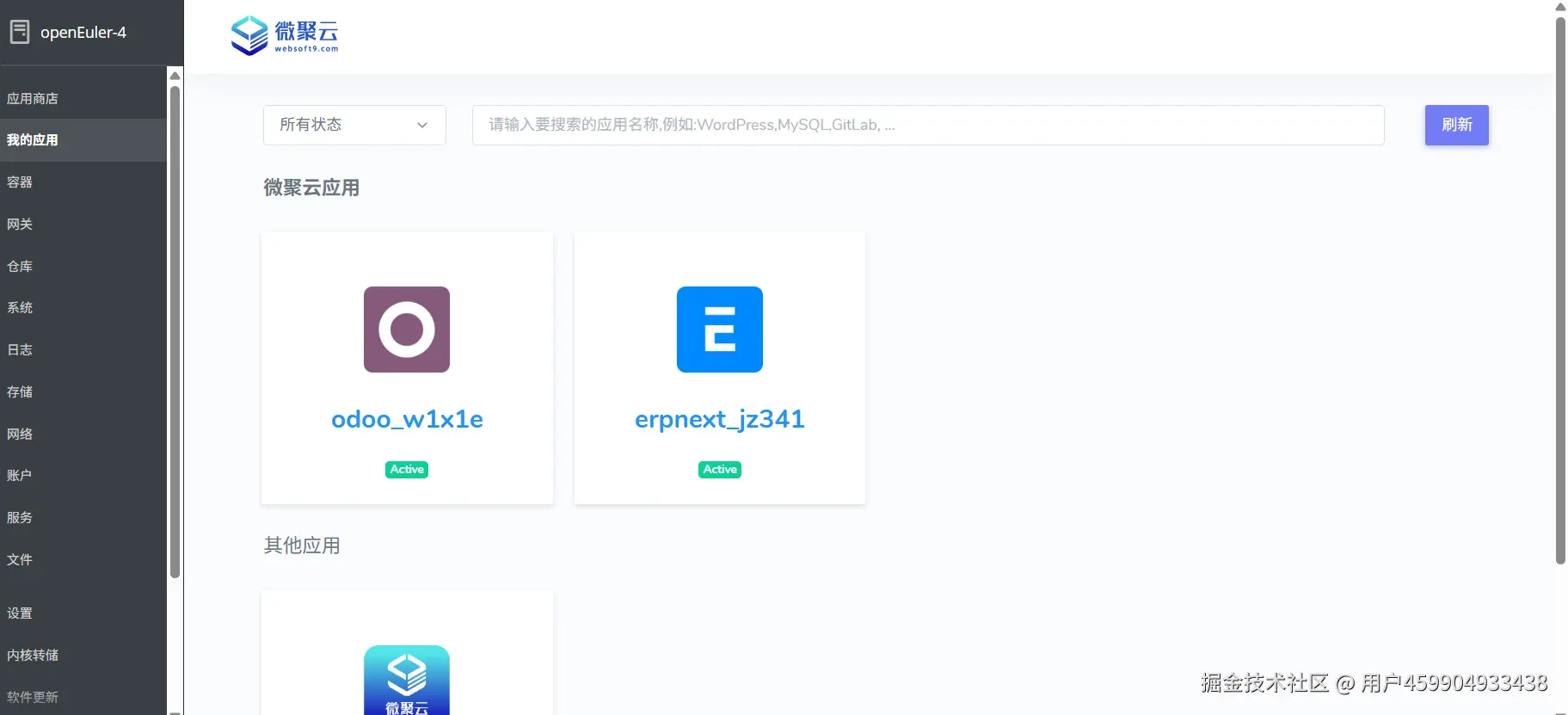Image resolution: width=1568 pixels, height=715 pixels.
Task: Open 存储 in the sidebar
Action: (x=83, y=392)
